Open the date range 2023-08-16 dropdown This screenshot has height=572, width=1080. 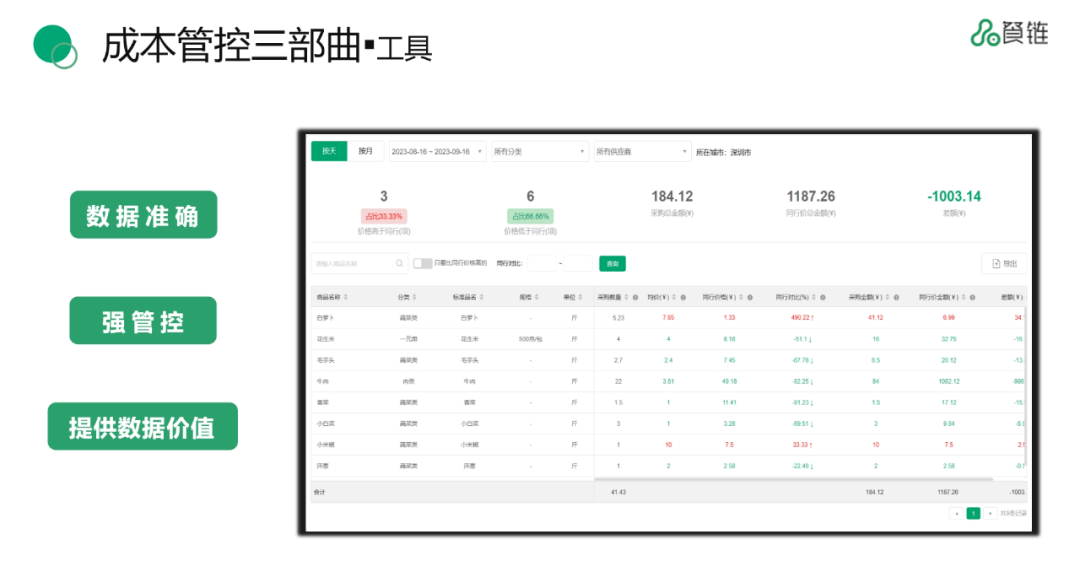[437, 152]
